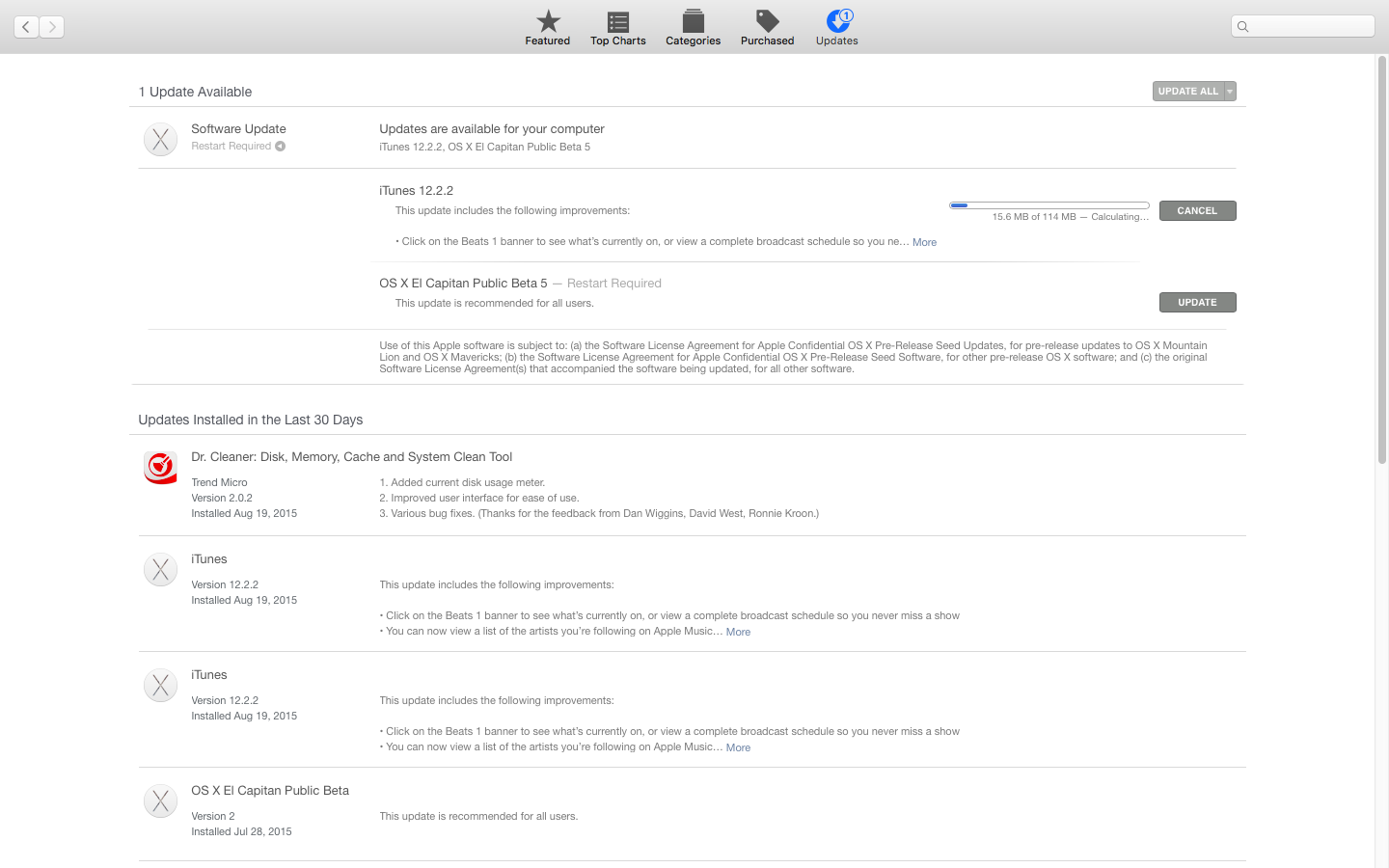This screenshot has width=1389, height=868.
Task: Click the 'OS X El Capitan Public Beta' installed title
Action: (x=270, y=791)
